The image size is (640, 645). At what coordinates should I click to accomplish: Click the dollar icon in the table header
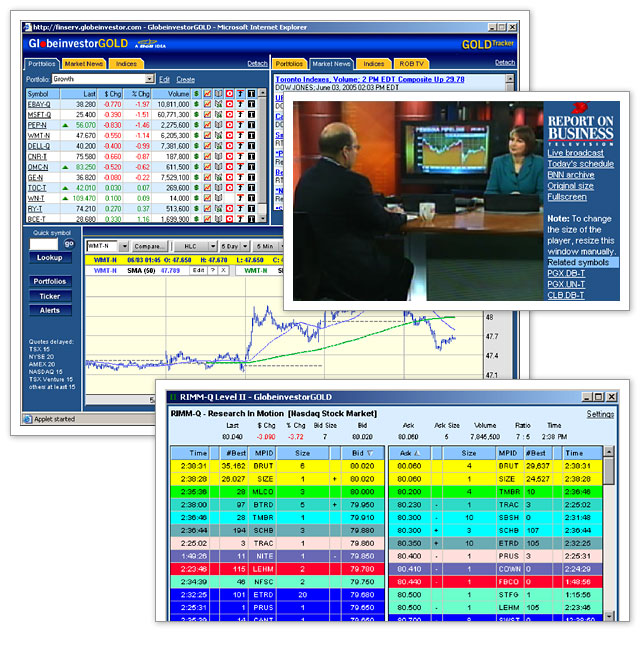coord(196,94)
